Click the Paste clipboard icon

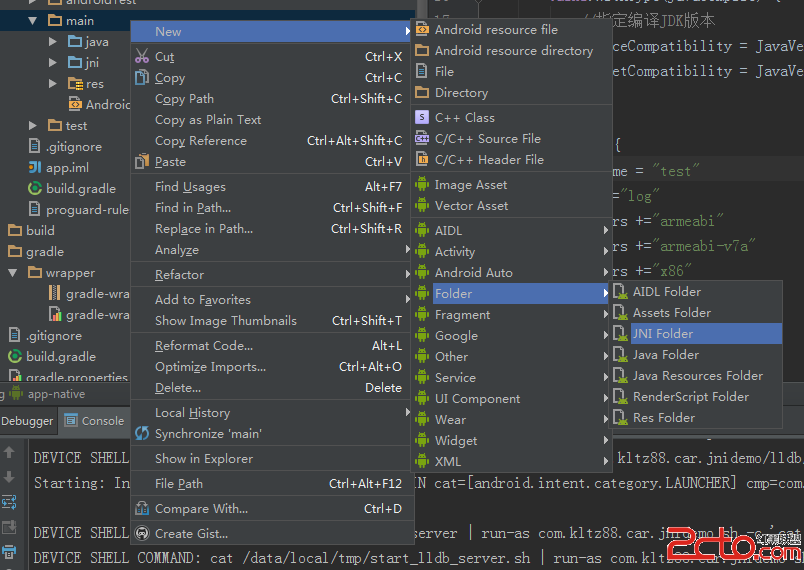tap(142, 161)
